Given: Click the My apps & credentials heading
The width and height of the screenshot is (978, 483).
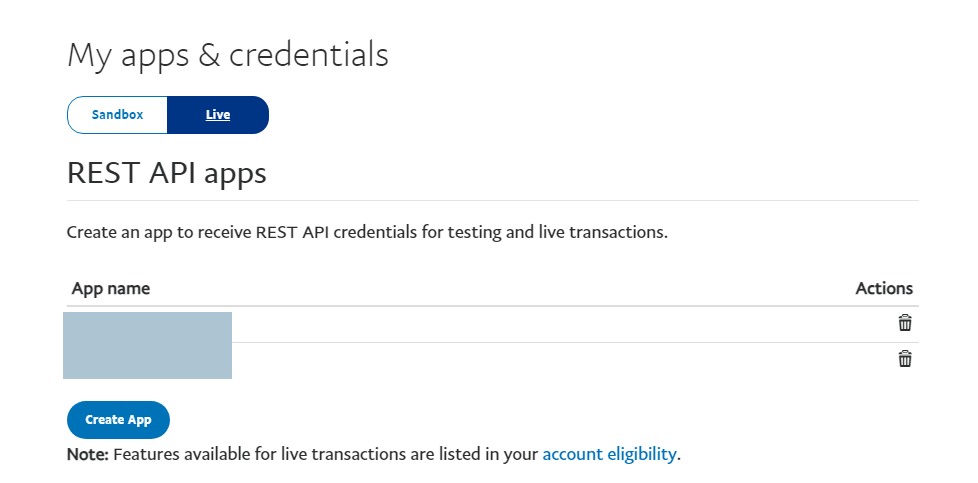Looking at the screenshot, I should click(x=227, y=55).
